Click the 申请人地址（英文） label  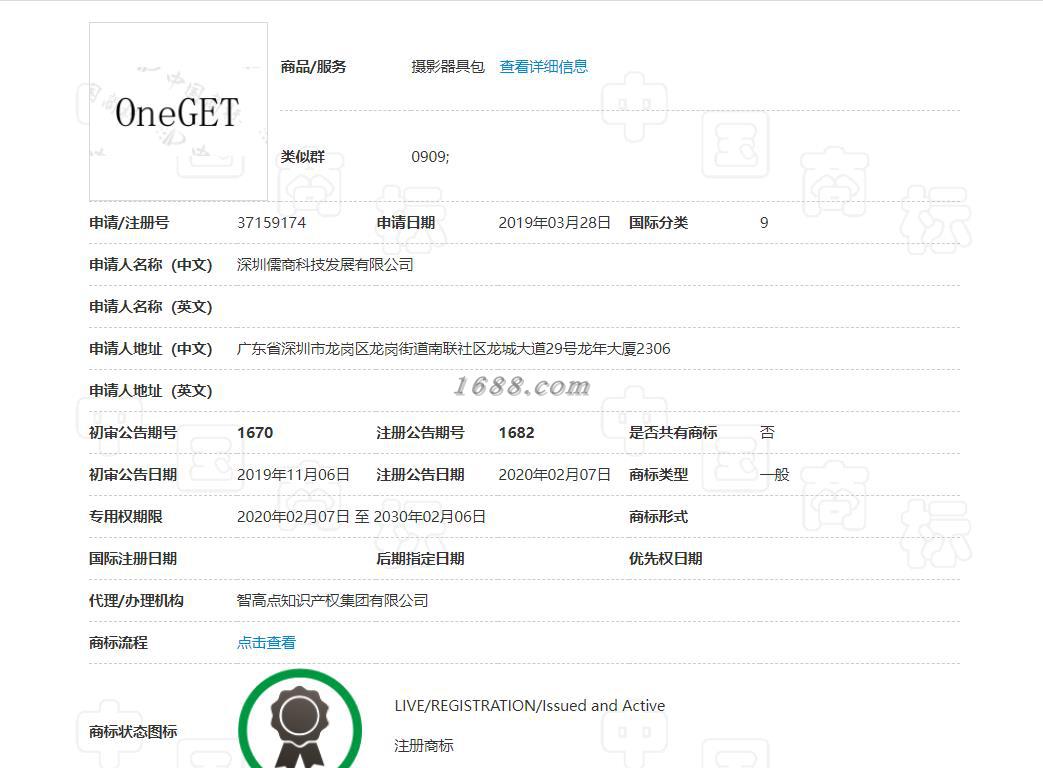pyautogui.click(x=151, y=391)
